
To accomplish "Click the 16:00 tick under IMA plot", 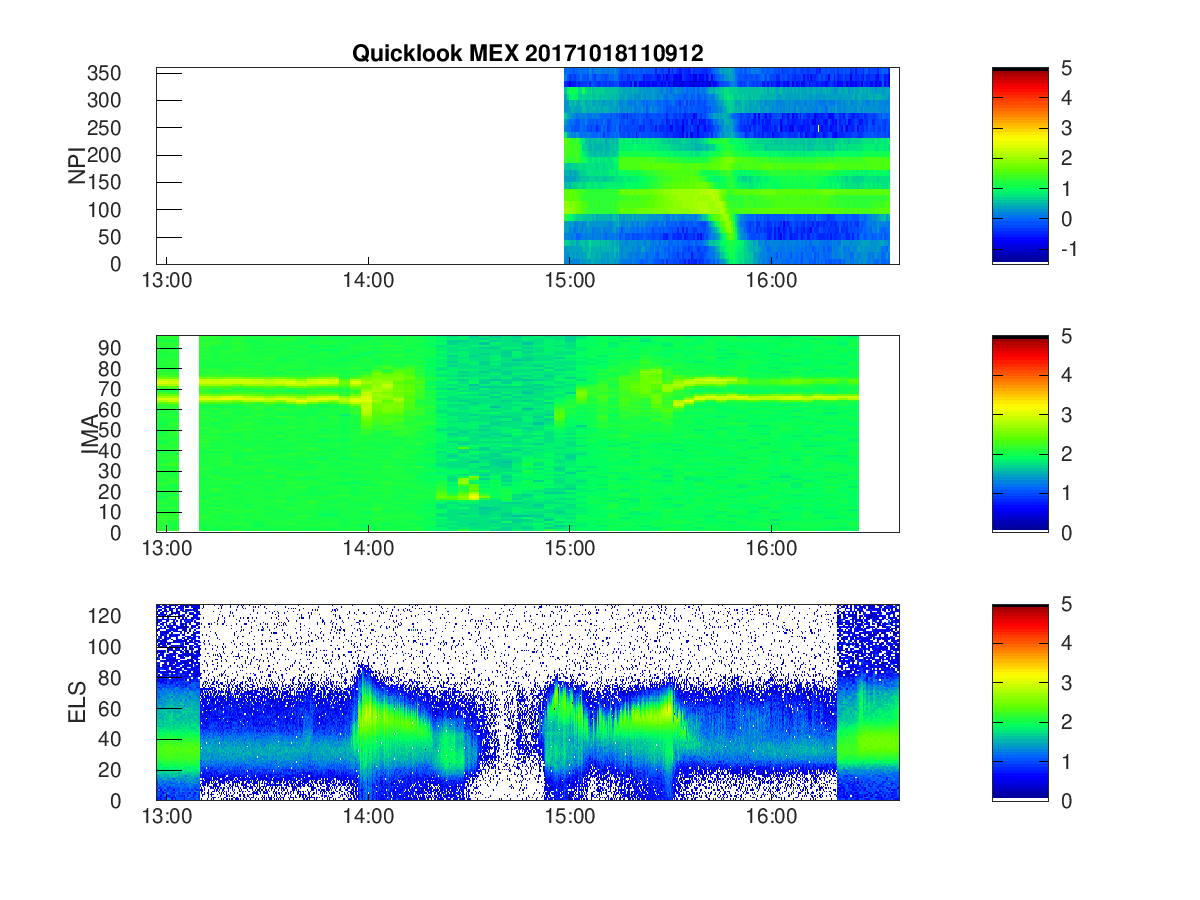I will point(772,549).
